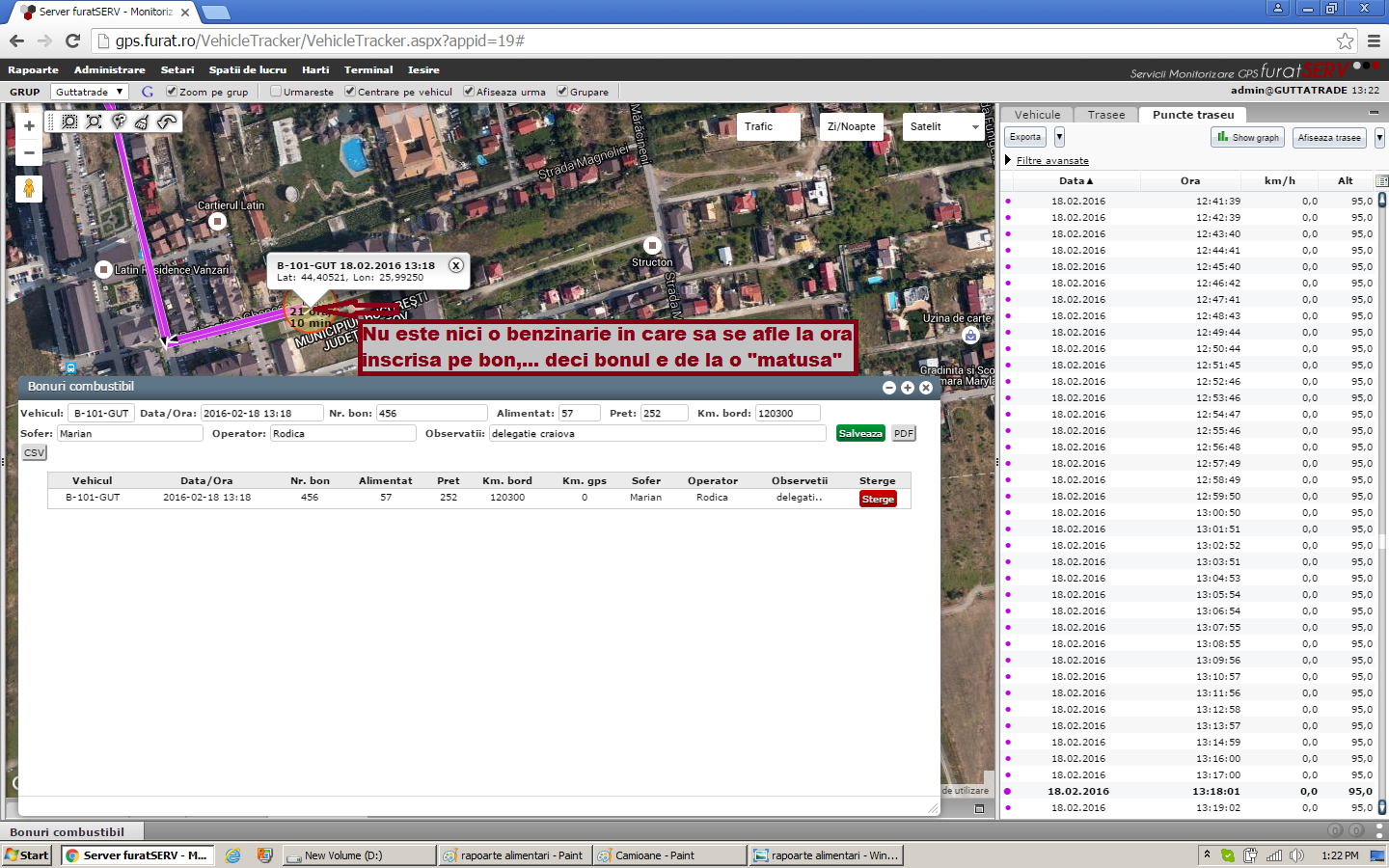1389x868 pixels.
Task: Collapse the right side panel with minus icon
Action: (x=1375, y=114)
